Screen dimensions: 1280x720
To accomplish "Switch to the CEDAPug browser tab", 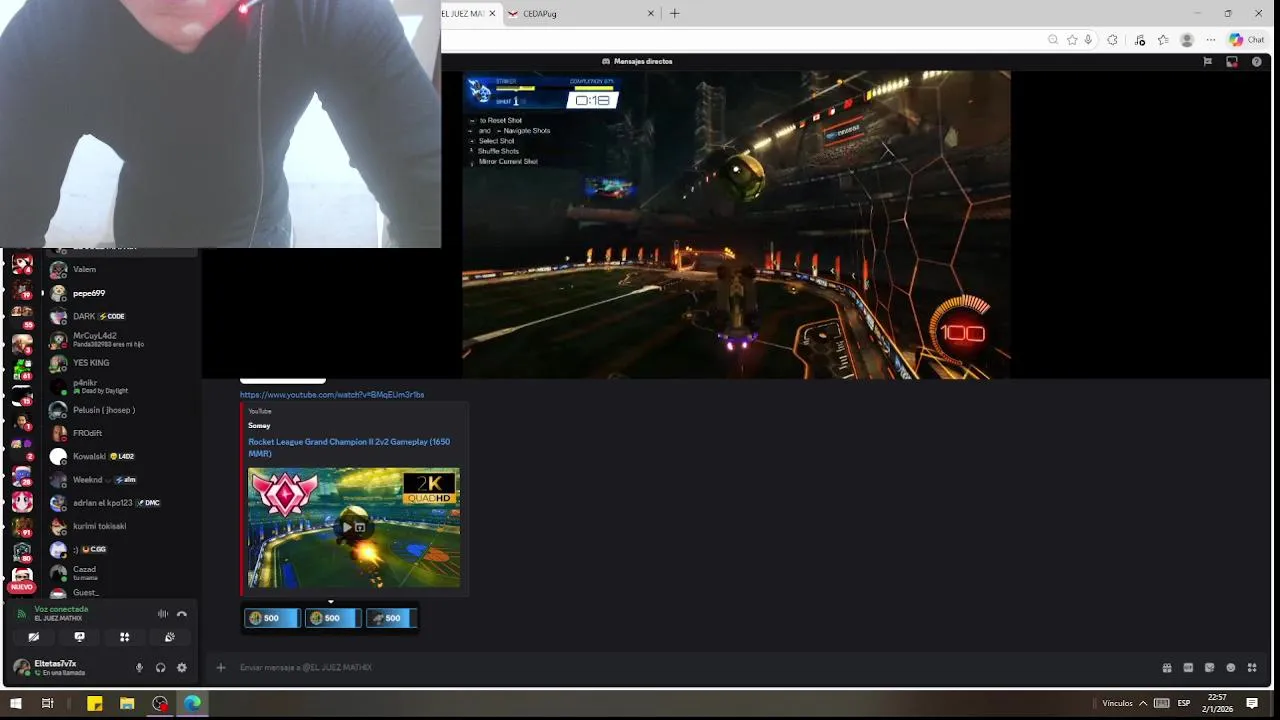I will pyautogui.click(x=580, y=14).
